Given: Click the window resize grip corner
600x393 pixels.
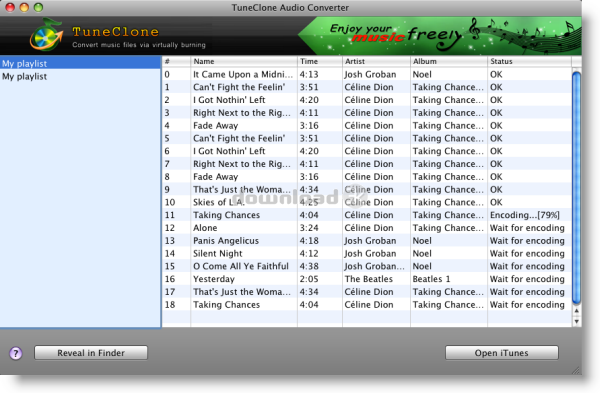Looking at the screenshot, I should [x=576, y=370].
